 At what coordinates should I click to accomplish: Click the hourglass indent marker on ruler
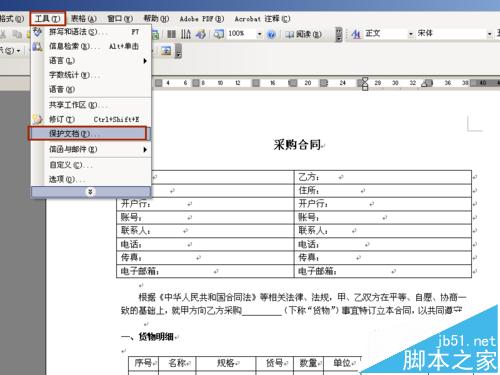(x=365, y=83)
